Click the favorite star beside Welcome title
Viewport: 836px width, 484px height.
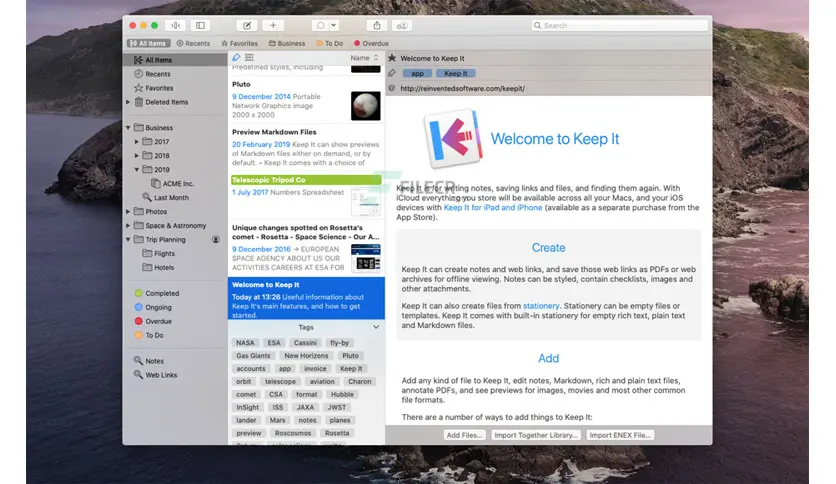[x=392, y=58]
